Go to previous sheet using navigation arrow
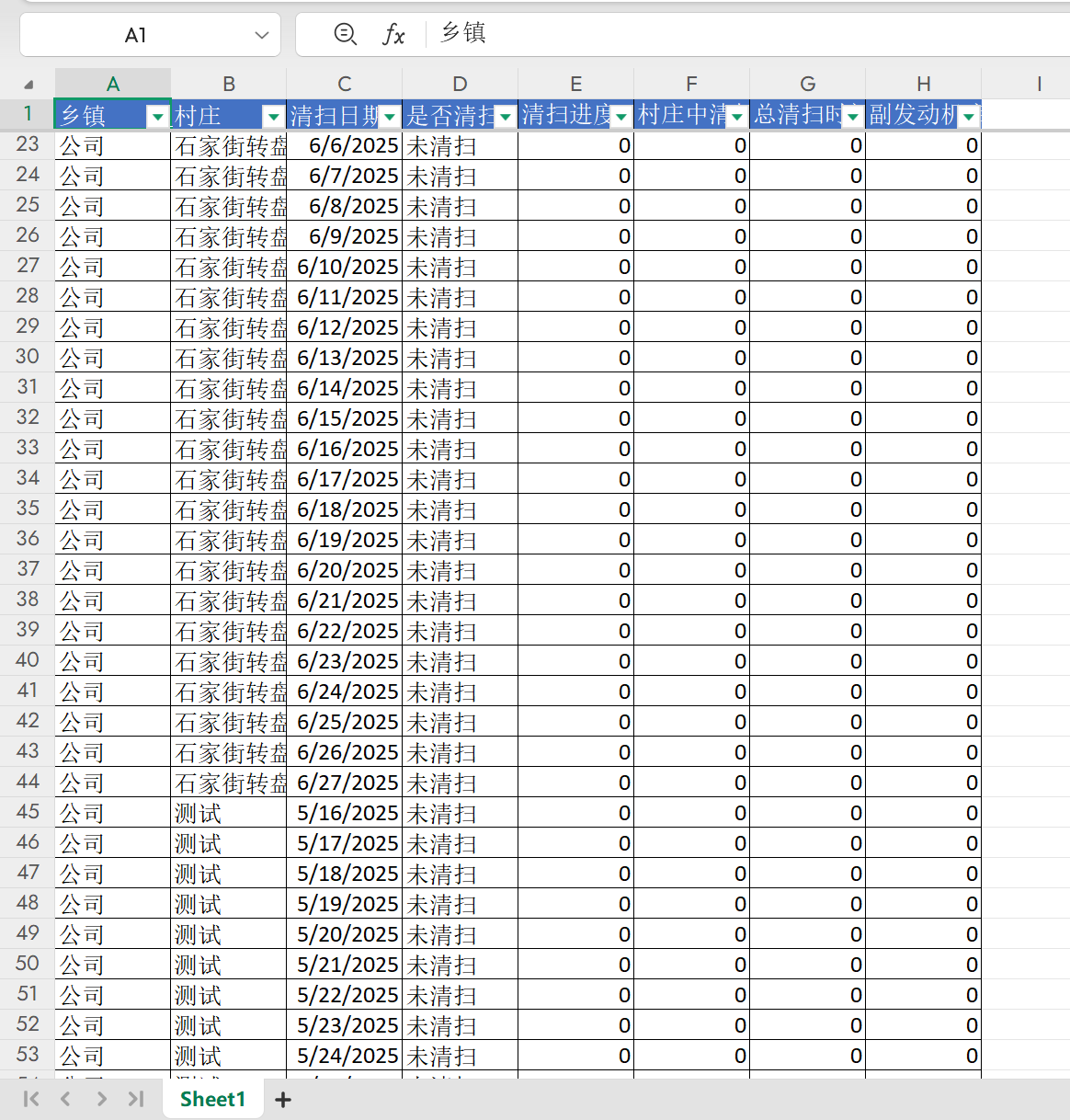Image resolution: width=1070 pixels, height=1120 pixels. (x=65, y=1099)
